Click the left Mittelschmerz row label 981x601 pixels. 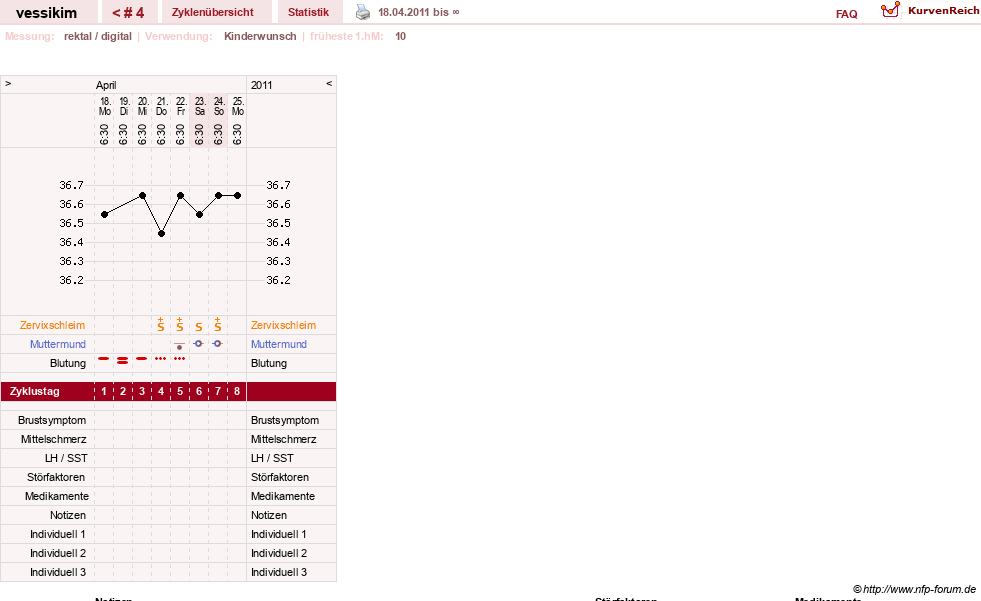(53, 439)
